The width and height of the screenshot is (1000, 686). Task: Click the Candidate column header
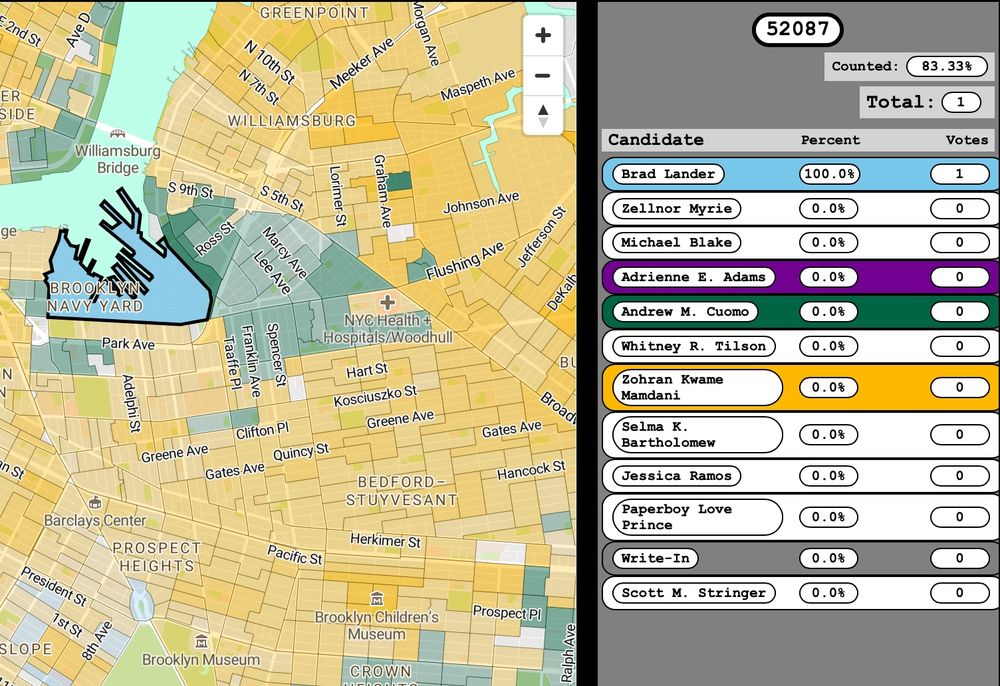656,140
